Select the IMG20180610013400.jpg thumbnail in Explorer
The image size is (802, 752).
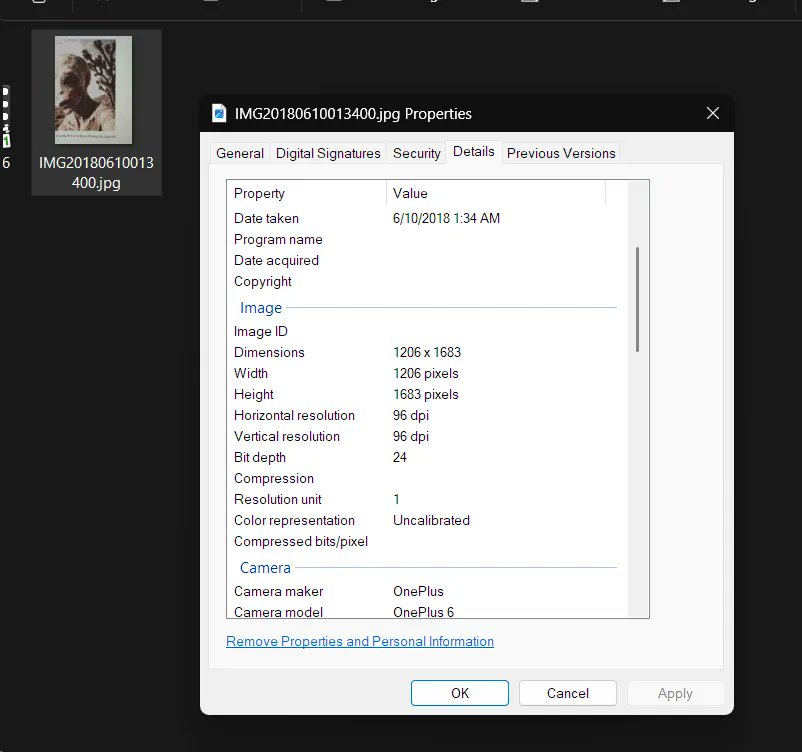[93, 90]
